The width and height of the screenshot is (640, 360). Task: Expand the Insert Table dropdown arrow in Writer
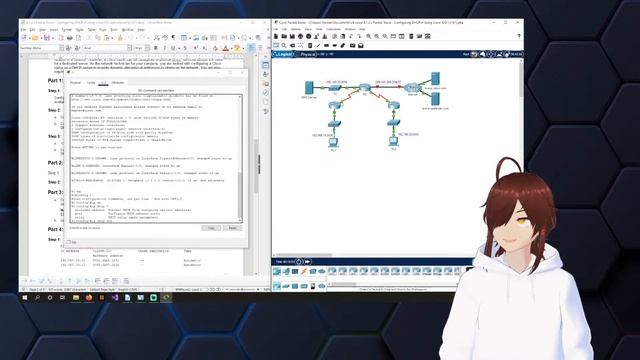tap(190, 38)
